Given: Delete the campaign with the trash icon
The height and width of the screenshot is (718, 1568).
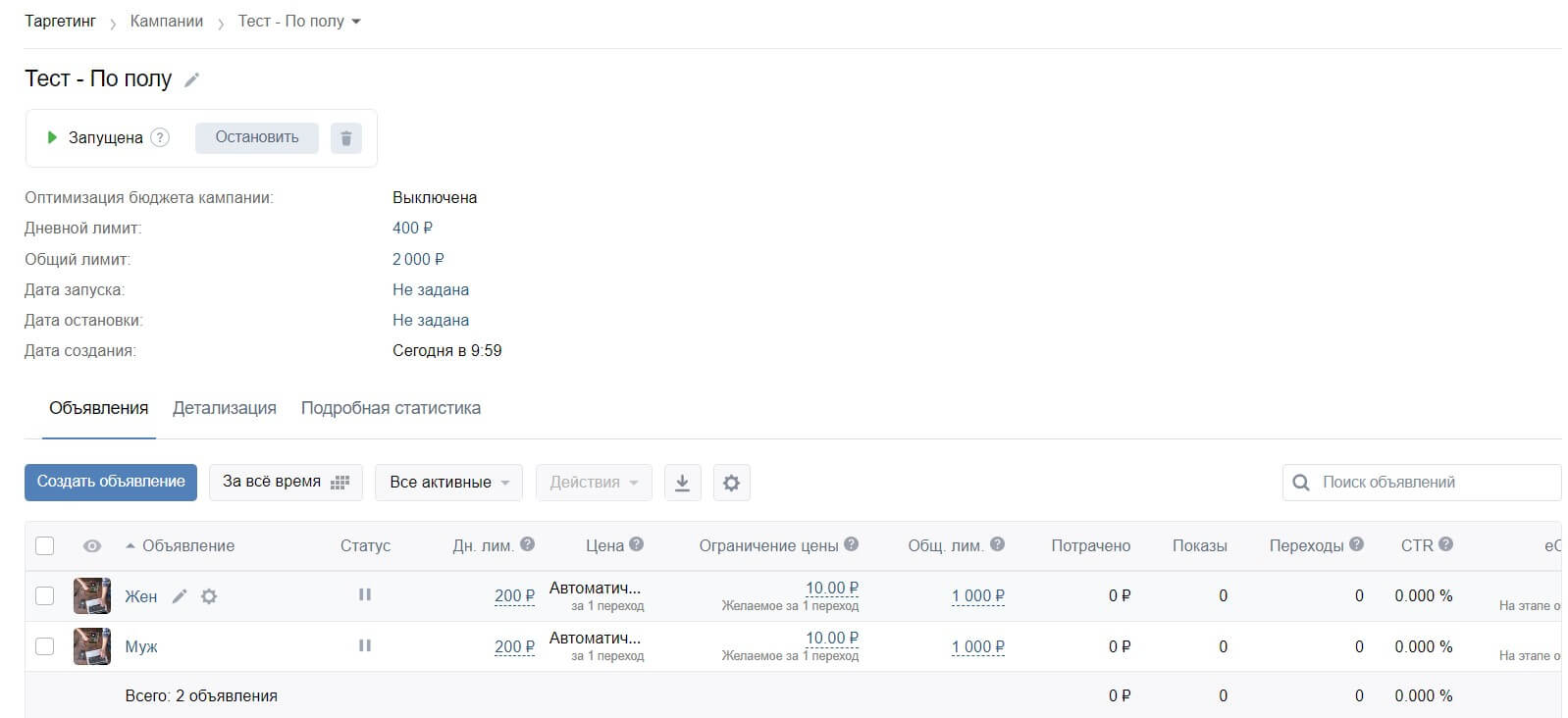Looking at the screenshot, I should pyautogui.click(x=345, y=138).
